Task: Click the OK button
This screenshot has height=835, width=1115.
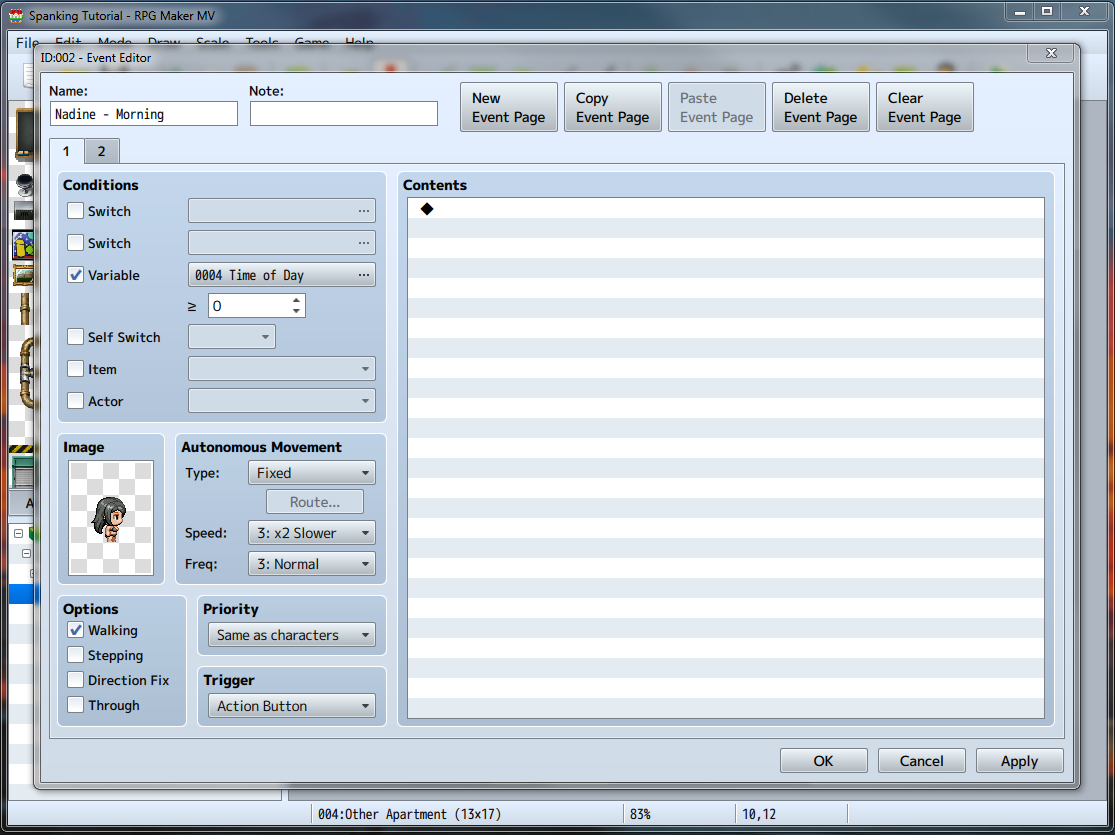Action: (823, 760)
